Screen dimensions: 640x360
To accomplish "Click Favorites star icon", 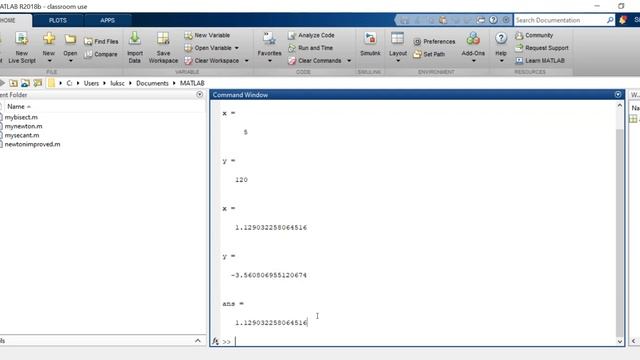I will pos(269,39).
